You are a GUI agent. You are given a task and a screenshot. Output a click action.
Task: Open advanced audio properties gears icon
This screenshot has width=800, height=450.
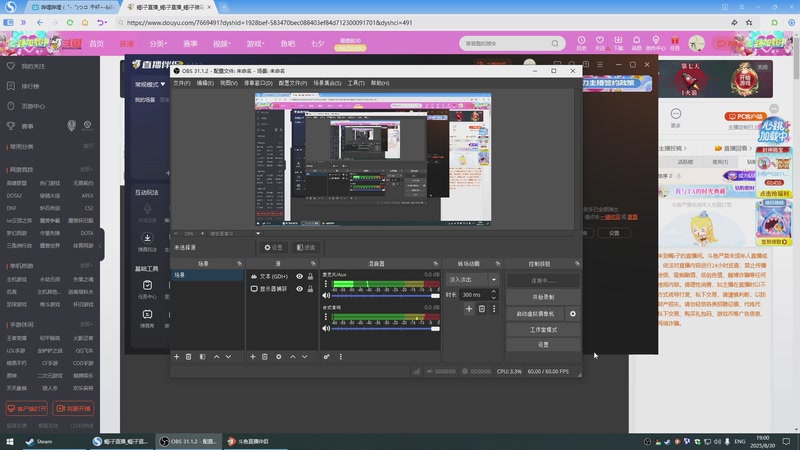pos(327,357)
